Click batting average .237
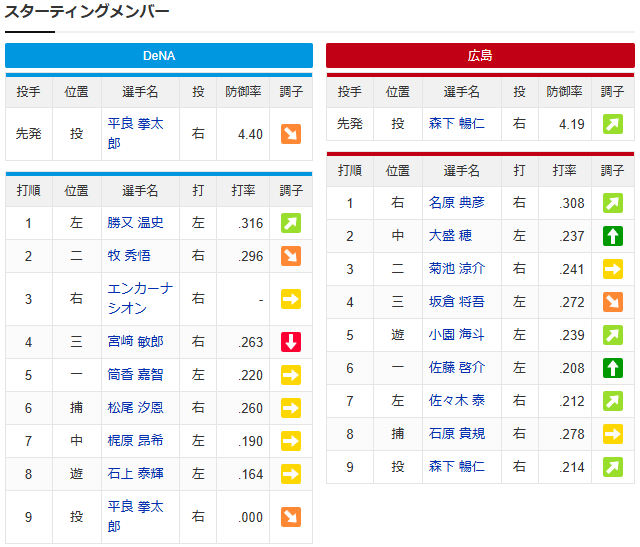 click(572, 236)
